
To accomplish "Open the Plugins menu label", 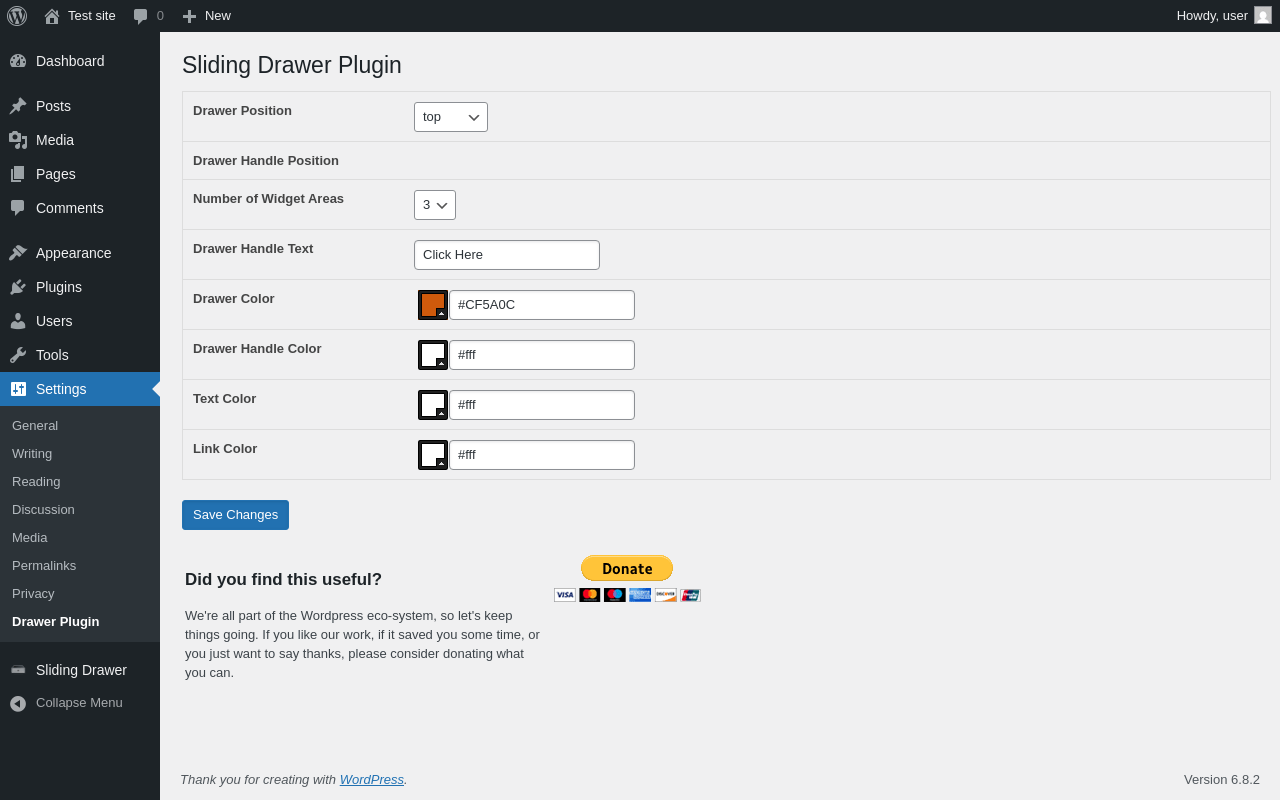I will click(x=59, y=287).
